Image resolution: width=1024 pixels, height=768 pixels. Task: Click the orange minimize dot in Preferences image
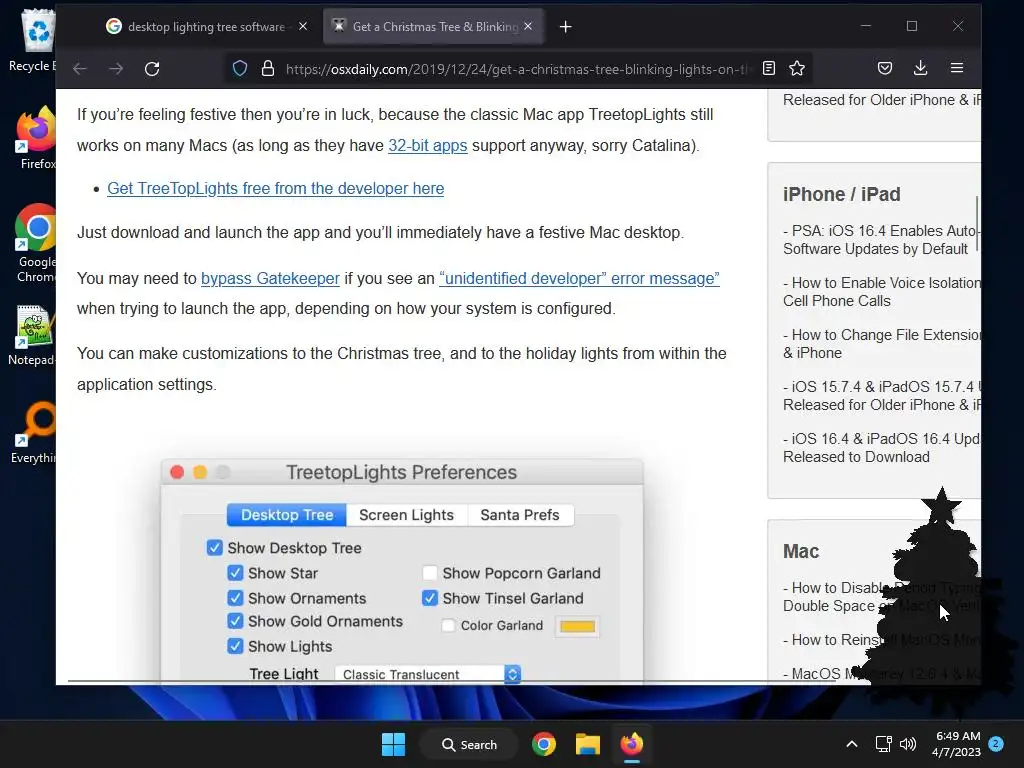(x=200, y=472)
